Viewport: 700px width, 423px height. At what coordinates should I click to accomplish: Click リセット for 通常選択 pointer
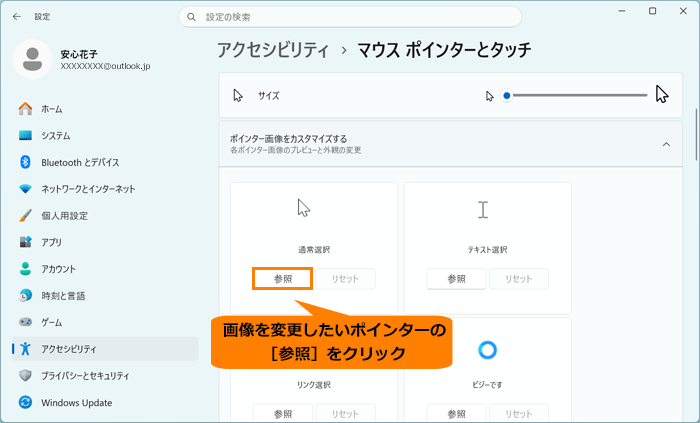pos(345,279)
